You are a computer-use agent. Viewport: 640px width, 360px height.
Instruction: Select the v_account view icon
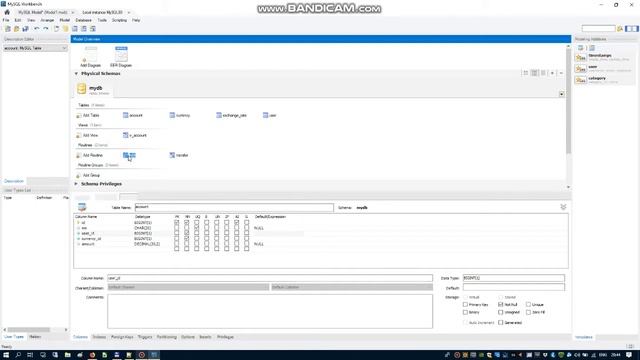tap(126, 135)
